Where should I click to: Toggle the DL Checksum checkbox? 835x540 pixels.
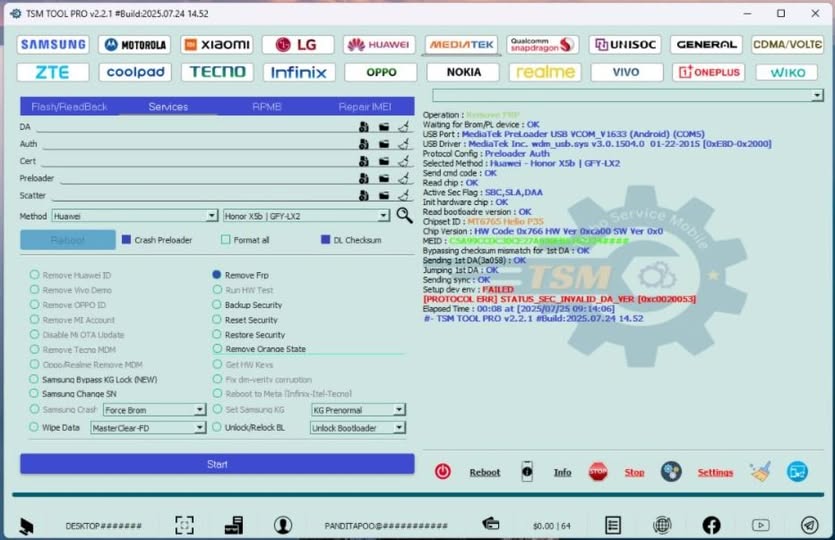click(325, 240)
